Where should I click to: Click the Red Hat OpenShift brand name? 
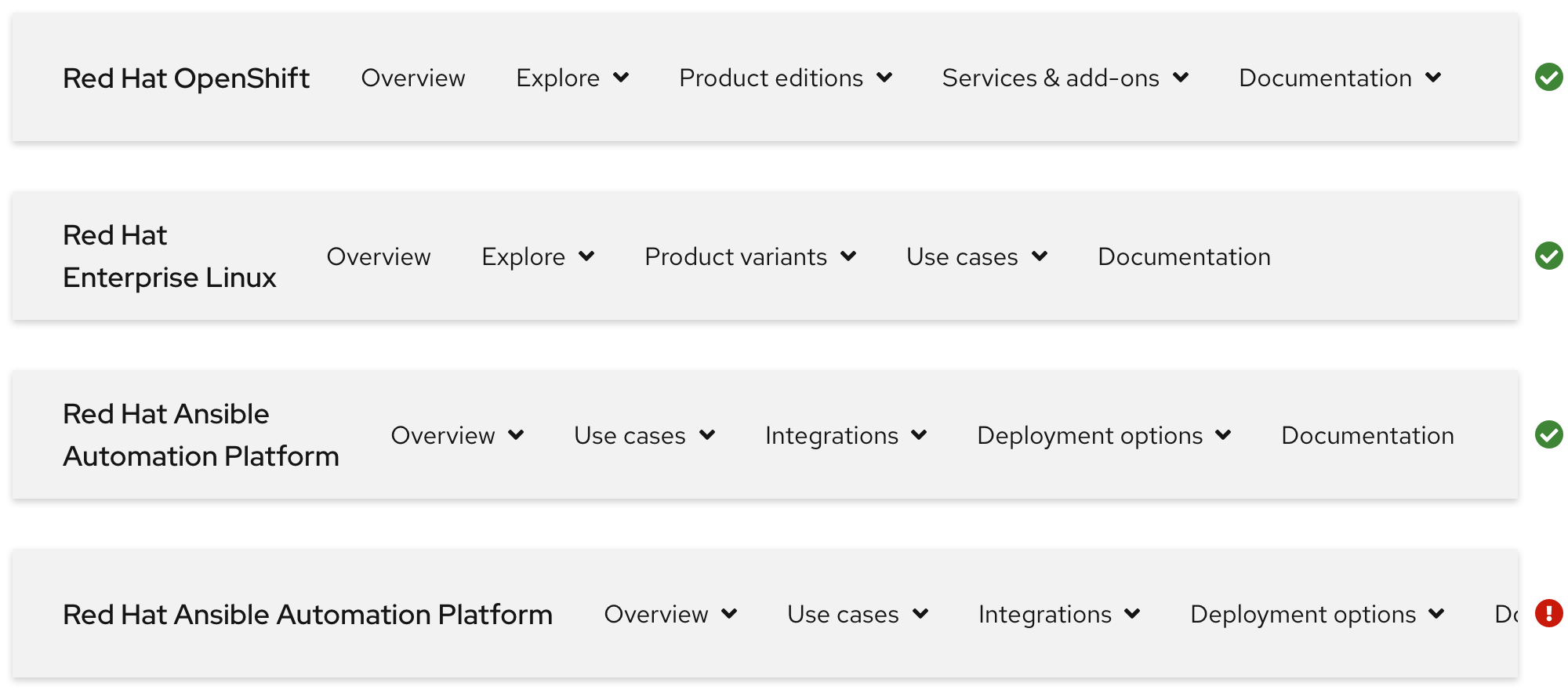click(186, 78)
